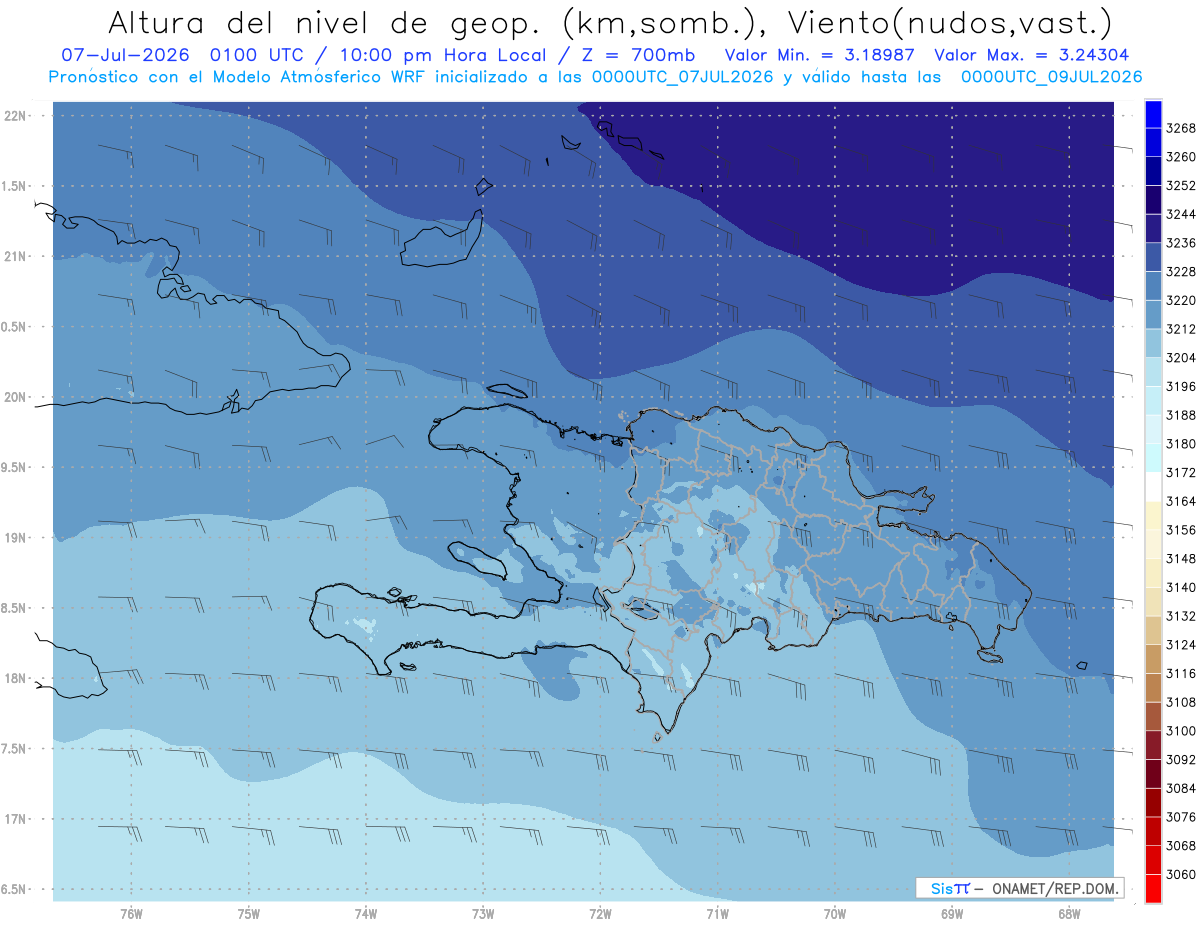
Task: Click the 68W longitude axis label
Action: (1069, 914)
